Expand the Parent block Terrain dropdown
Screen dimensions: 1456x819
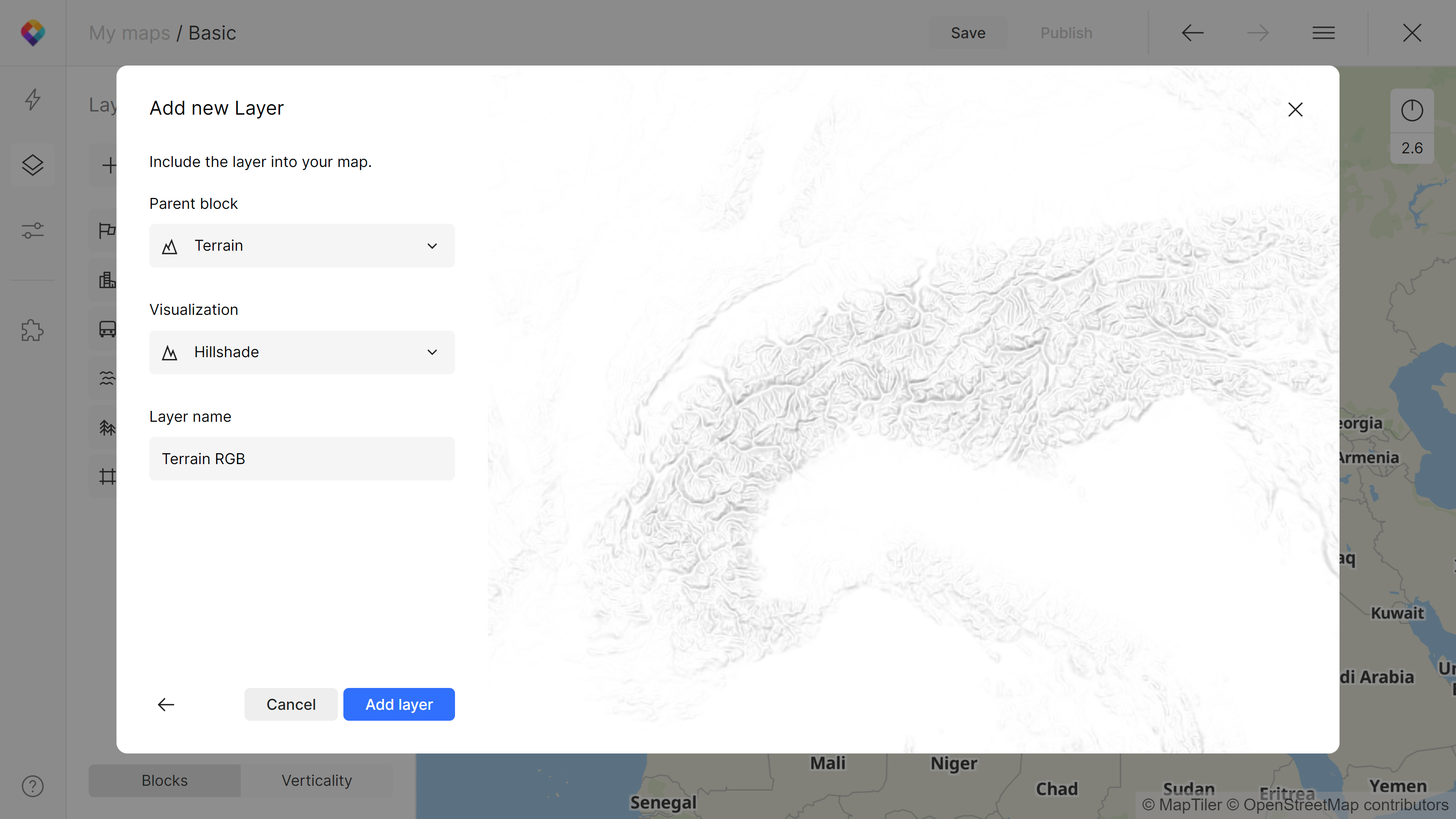[302, 246]
